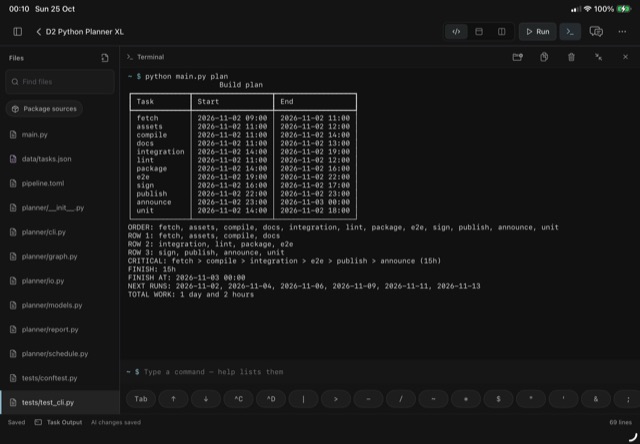Viewport: 640px width, 444px height.
Task: Create a new file in Files panel
Action: tap(105, 58)
